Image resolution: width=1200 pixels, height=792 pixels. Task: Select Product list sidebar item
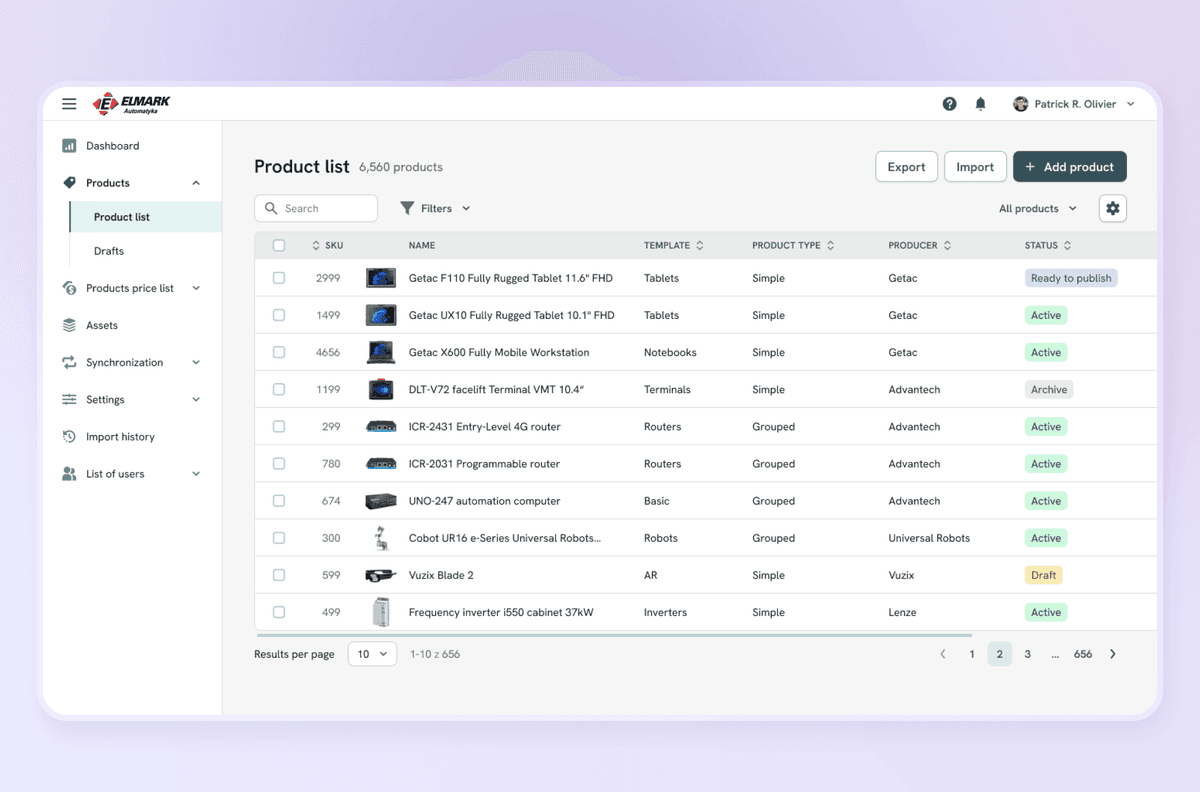tap(146, 217)
